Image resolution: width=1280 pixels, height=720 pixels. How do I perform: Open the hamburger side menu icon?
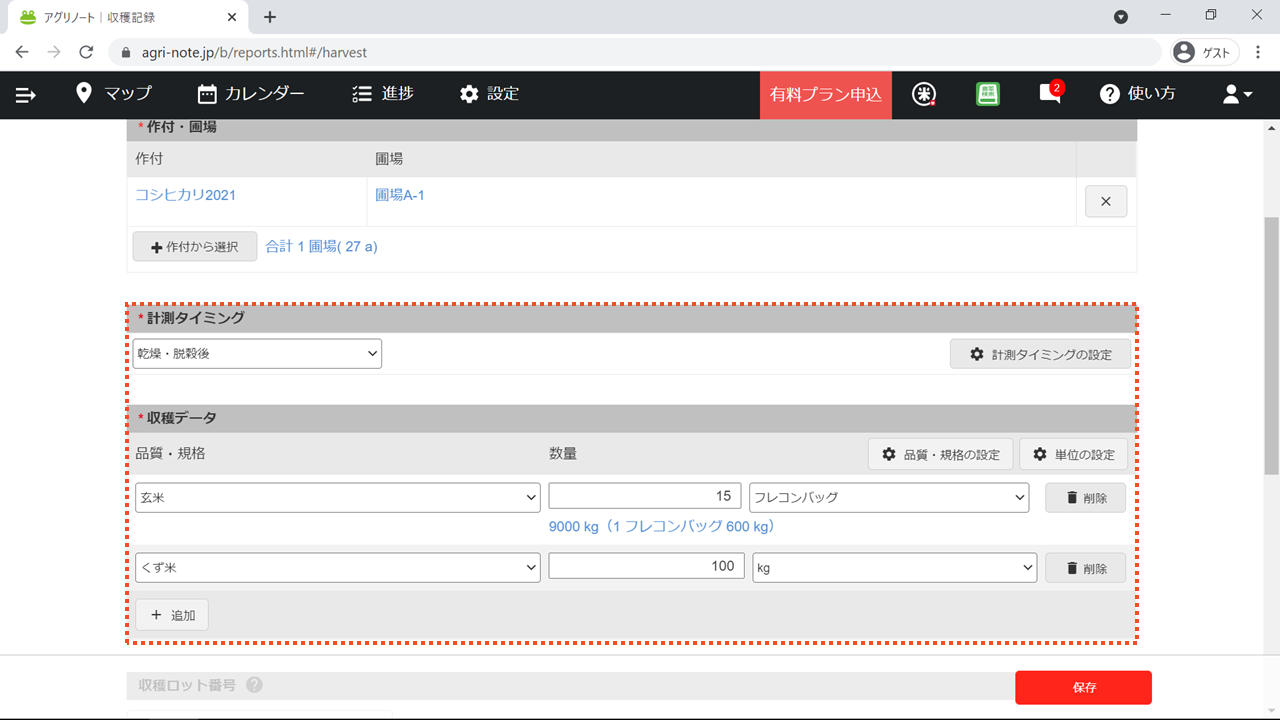(x=26, y=94)
